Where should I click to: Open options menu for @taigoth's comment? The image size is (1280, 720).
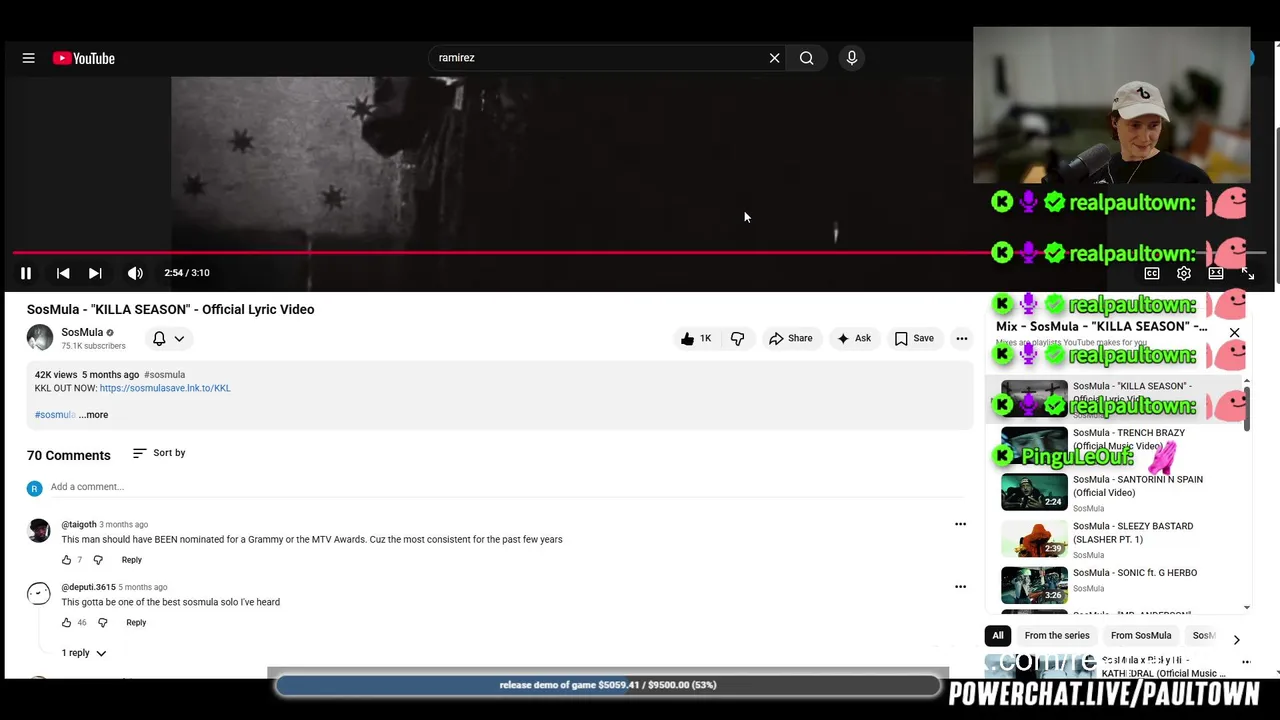pyautogui.click(x=960, y=524)
